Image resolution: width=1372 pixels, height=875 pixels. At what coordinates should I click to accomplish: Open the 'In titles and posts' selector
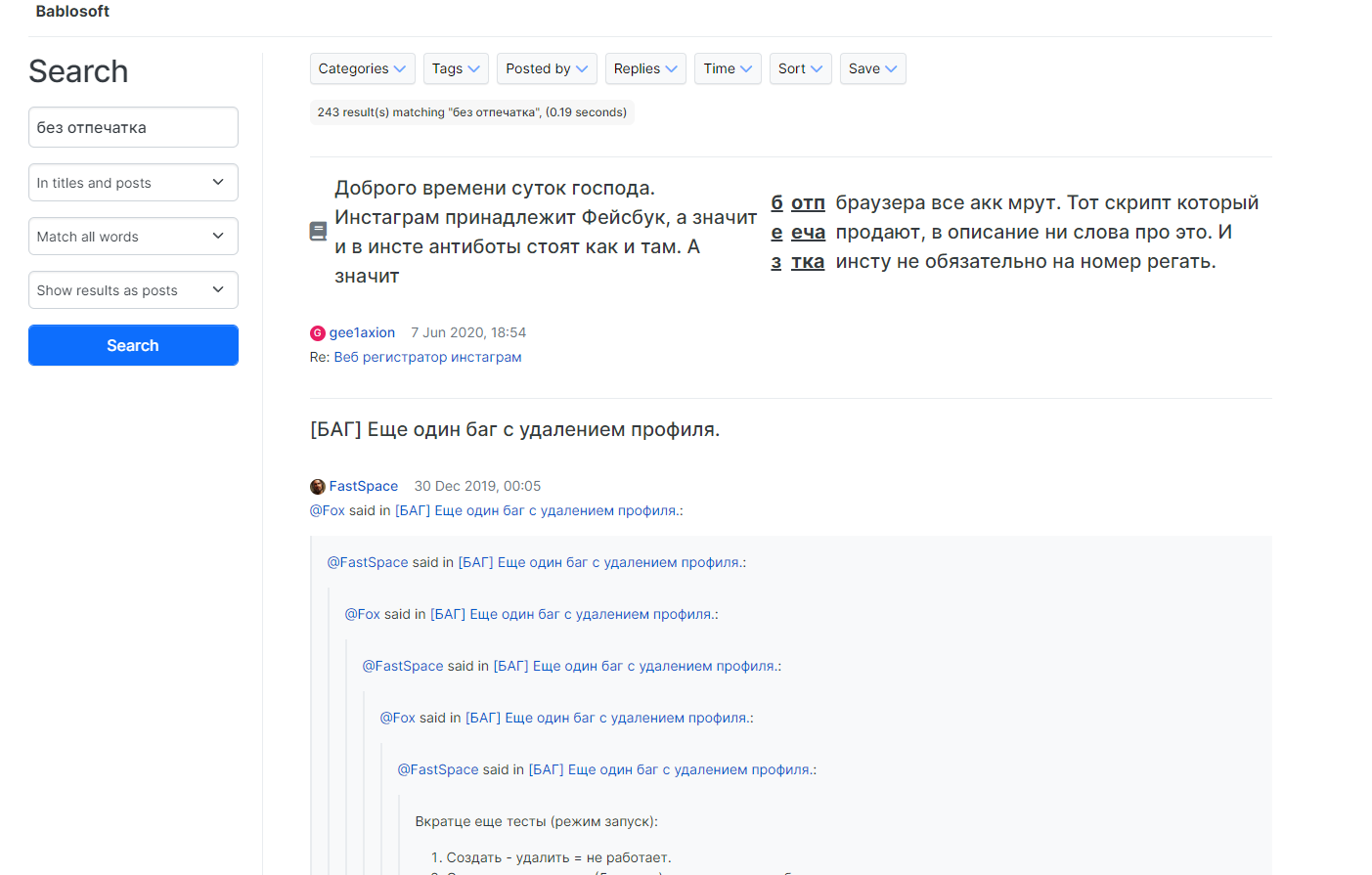pos(133,183)
